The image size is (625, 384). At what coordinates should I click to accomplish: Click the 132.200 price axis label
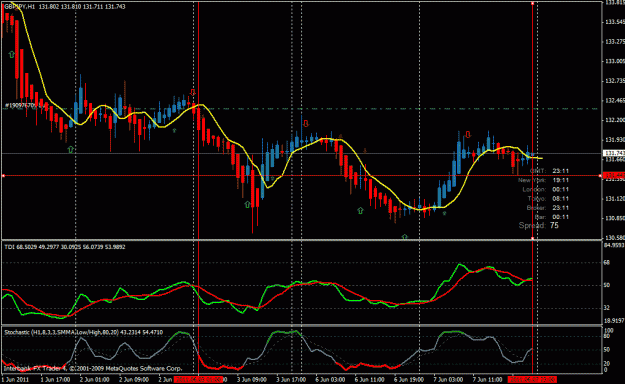614,120
